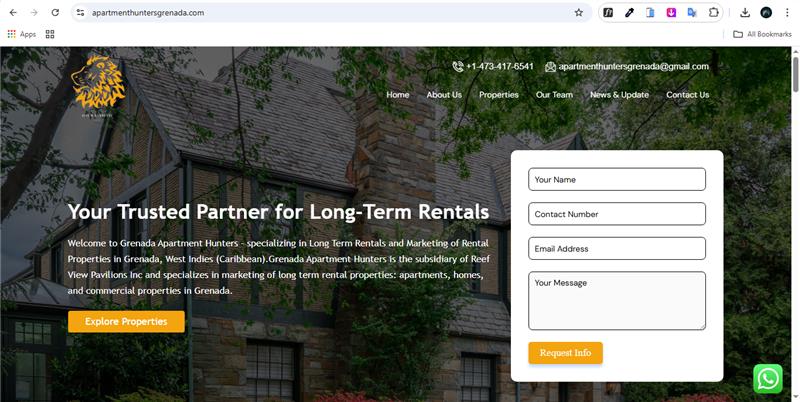800x402 pixels.
Task: Open the Chrome three-dot menu
Action: click(787, 13)
